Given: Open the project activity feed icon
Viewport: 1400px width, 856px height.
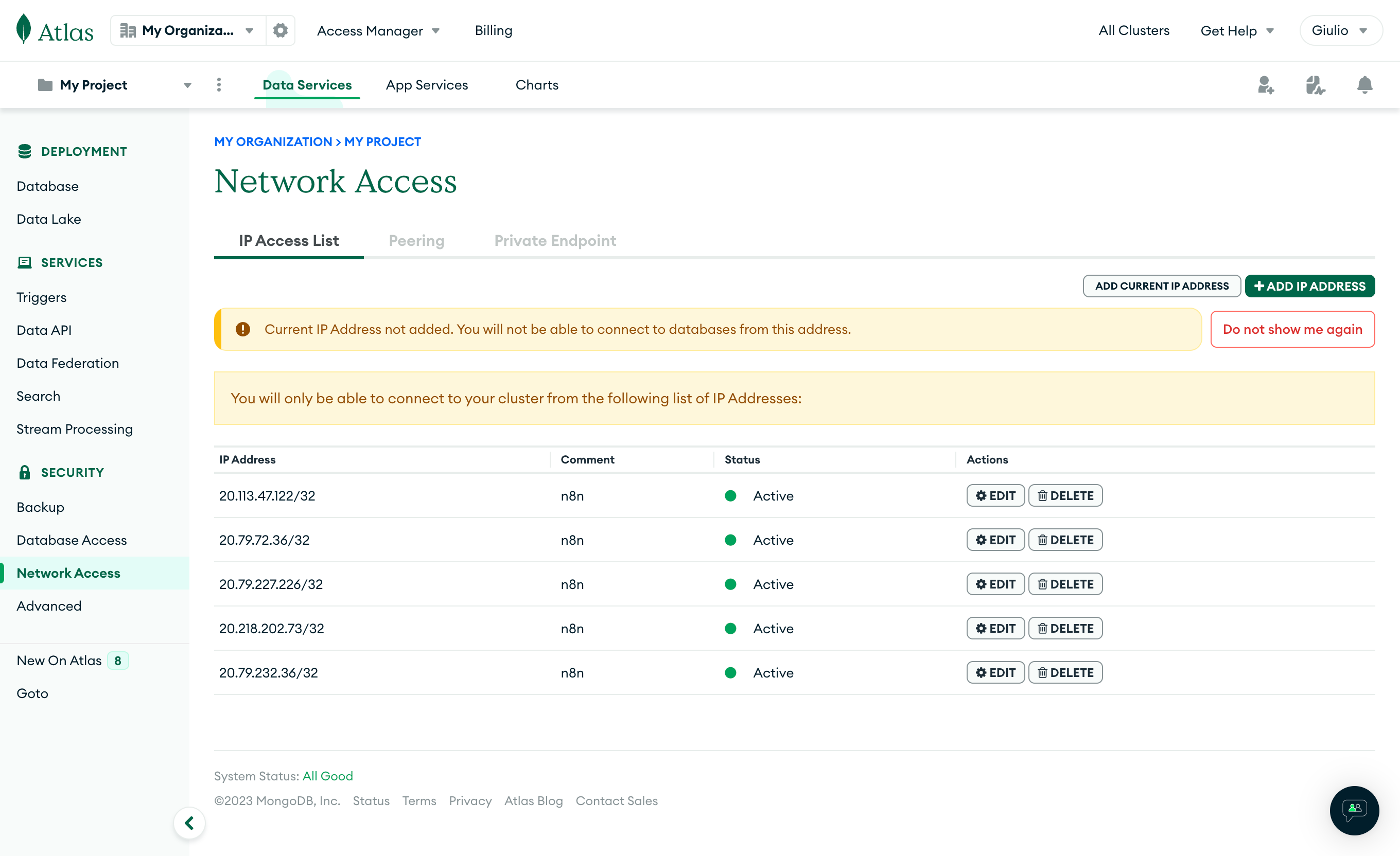Looking at the screenshot, I should pos(1316,85).
